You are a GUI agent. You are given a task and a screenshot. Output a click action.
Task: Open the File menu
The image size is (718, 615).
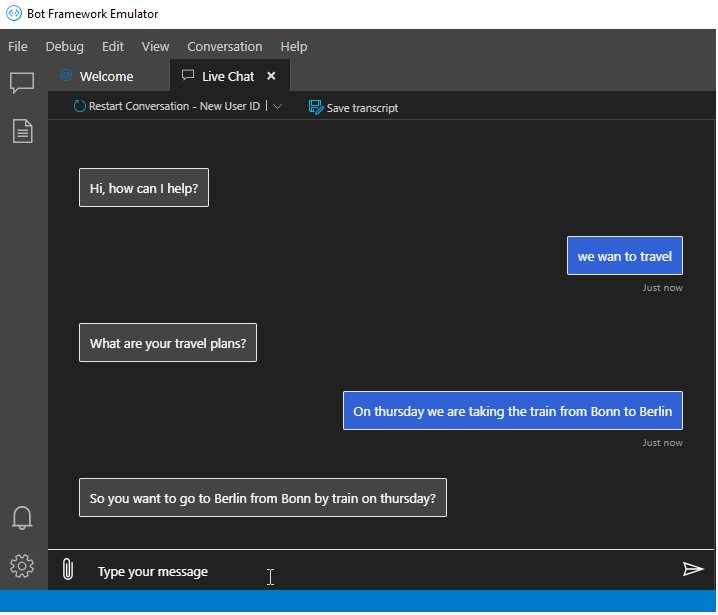(18, 47)
